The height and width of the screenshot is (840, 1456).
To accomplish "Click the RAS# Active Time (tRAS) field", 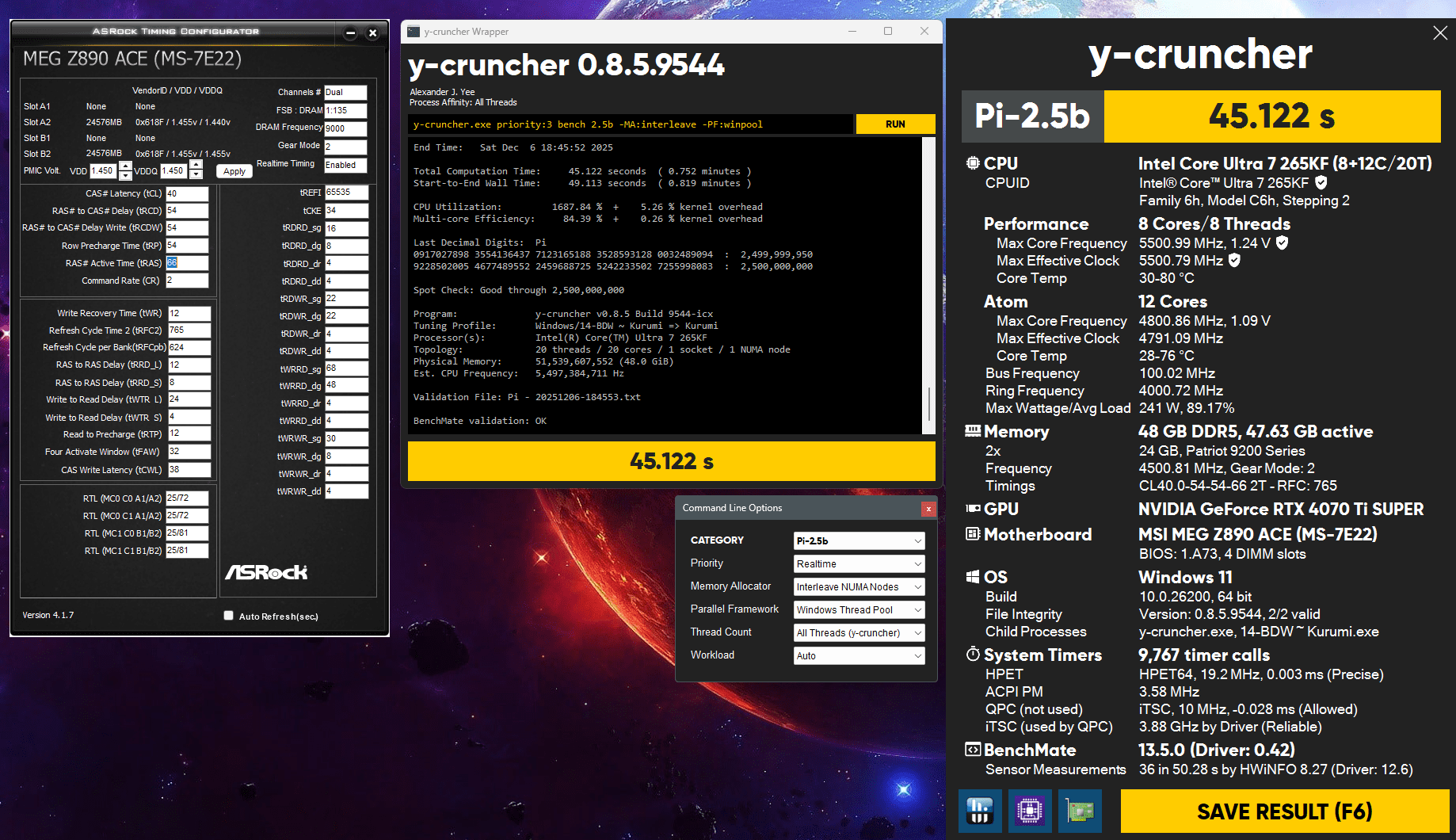I will tap(187, 263).
